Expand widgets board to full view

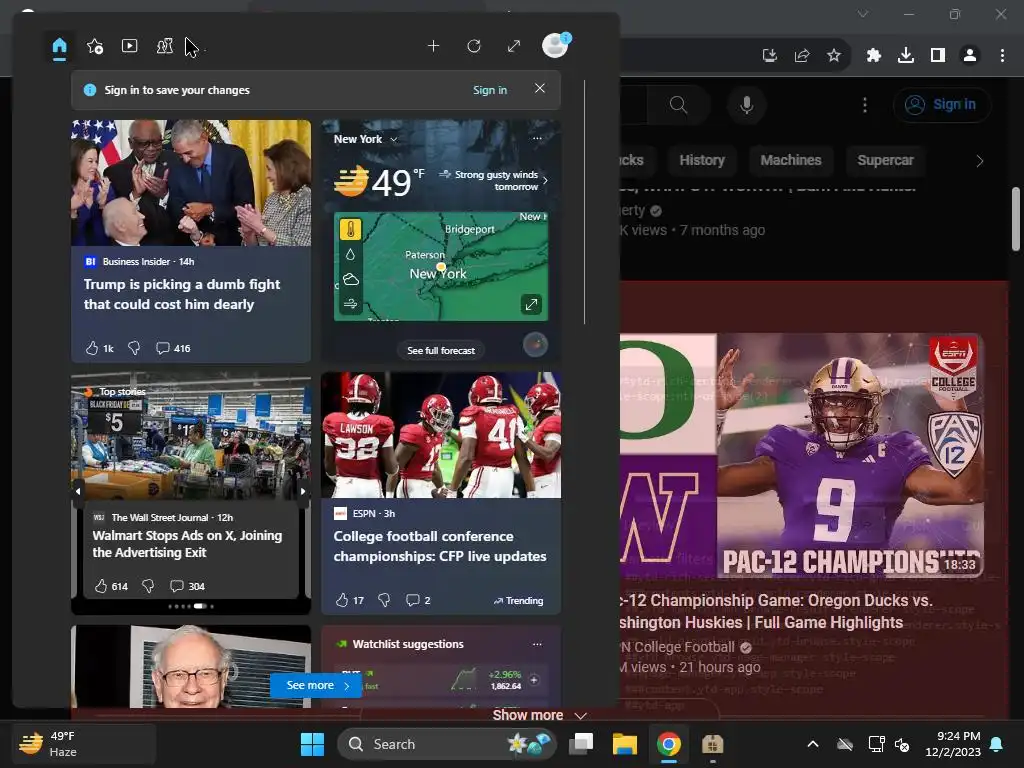pyautogui.click(x=514, y=46)
